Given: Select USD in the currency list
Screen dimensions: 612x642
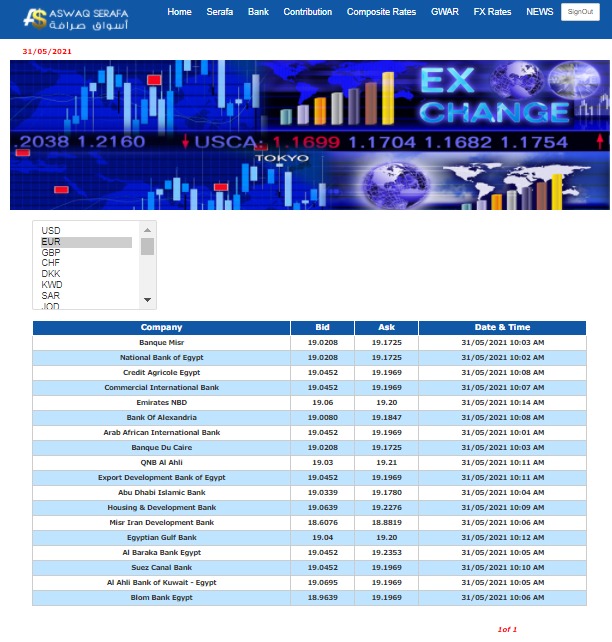Looking at the screenshot, I should (x=86, y=231).
